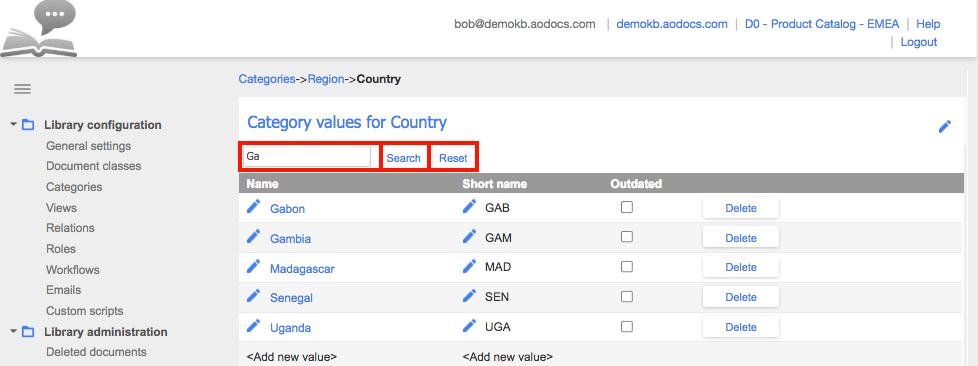Click pencil icon to edit Gabon name

coord(253,207)
